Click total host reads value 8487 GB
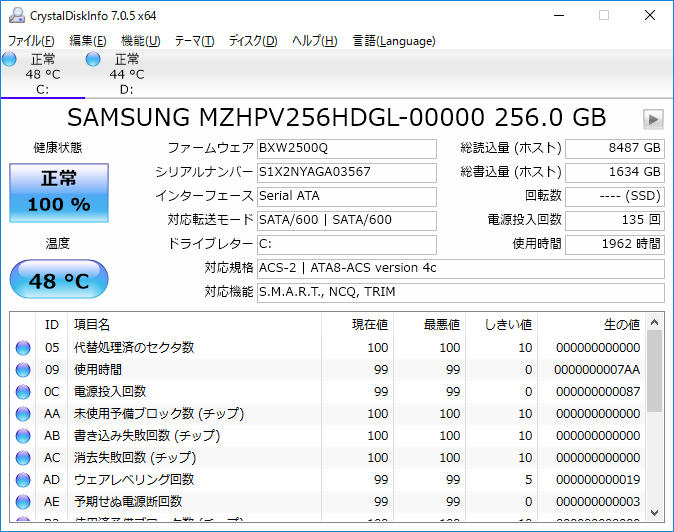This screenshot has height=532, width=674. point(615,148)
